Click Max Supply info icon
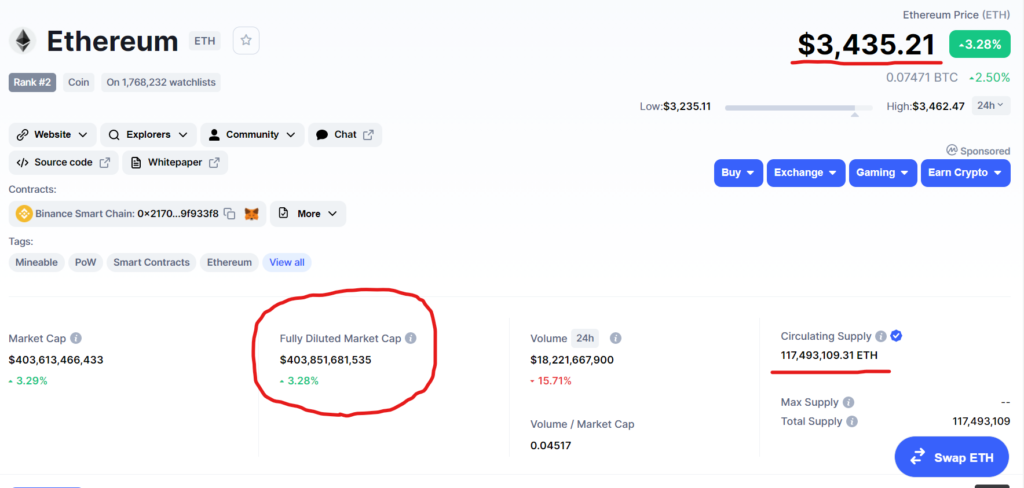Viewport: 1024px width, 488px height. pos(848,402)
